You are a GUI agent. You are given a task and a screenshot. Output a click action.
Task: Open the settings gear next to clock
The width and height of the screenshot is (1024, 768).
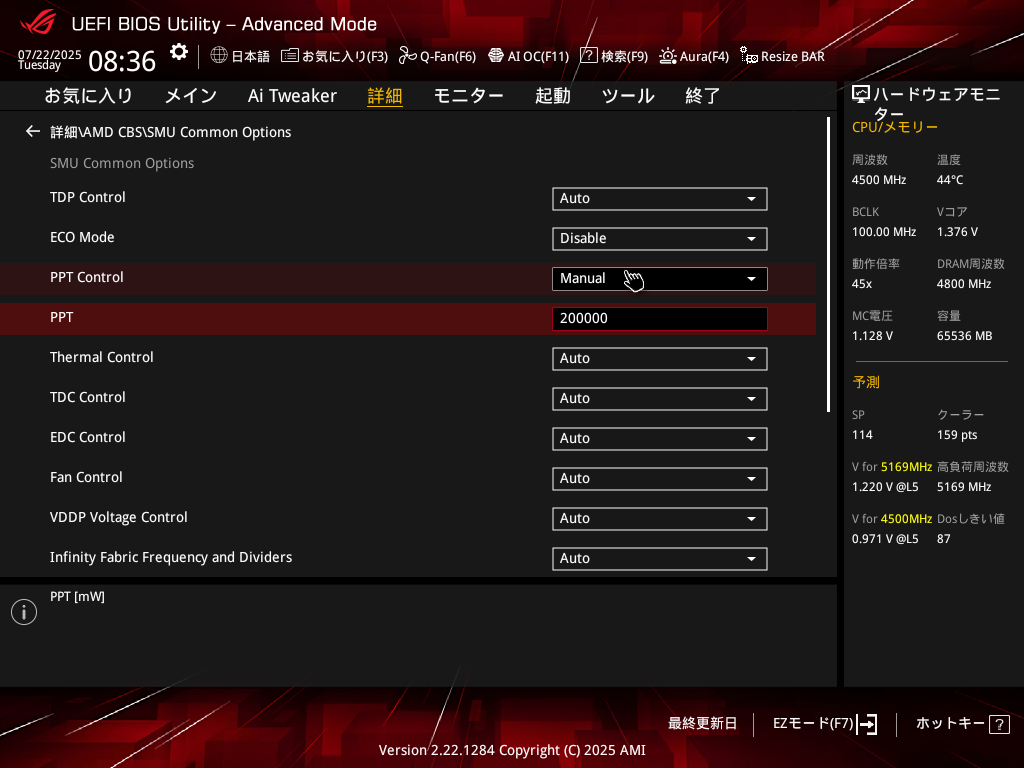click(179, 52)
